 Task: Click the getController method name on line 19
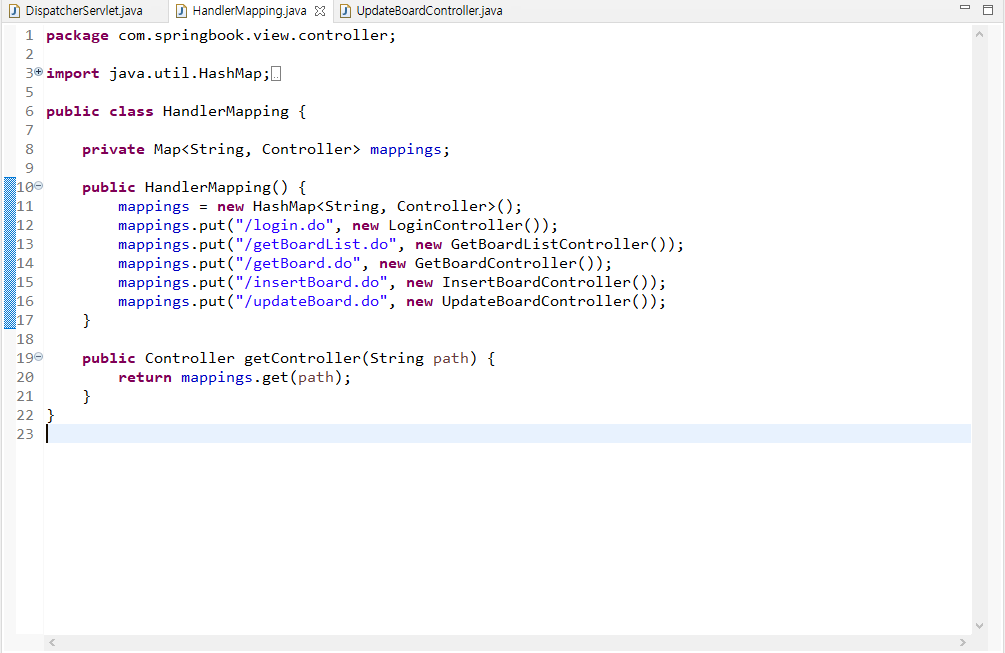[302, 359]
